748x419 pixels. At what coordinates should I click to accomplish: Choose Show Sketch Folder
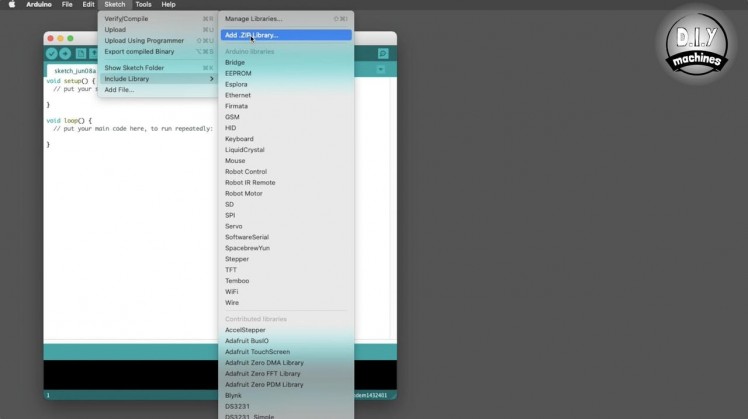point(158,68)
